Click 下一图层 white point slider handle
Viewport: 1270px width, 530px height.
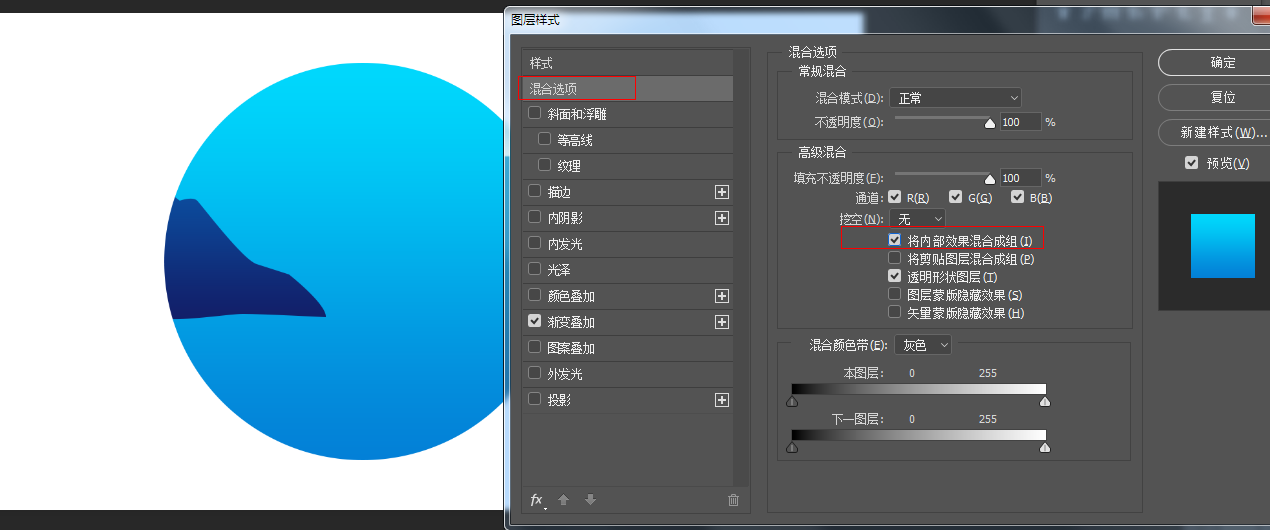(x=1045, y=448)
